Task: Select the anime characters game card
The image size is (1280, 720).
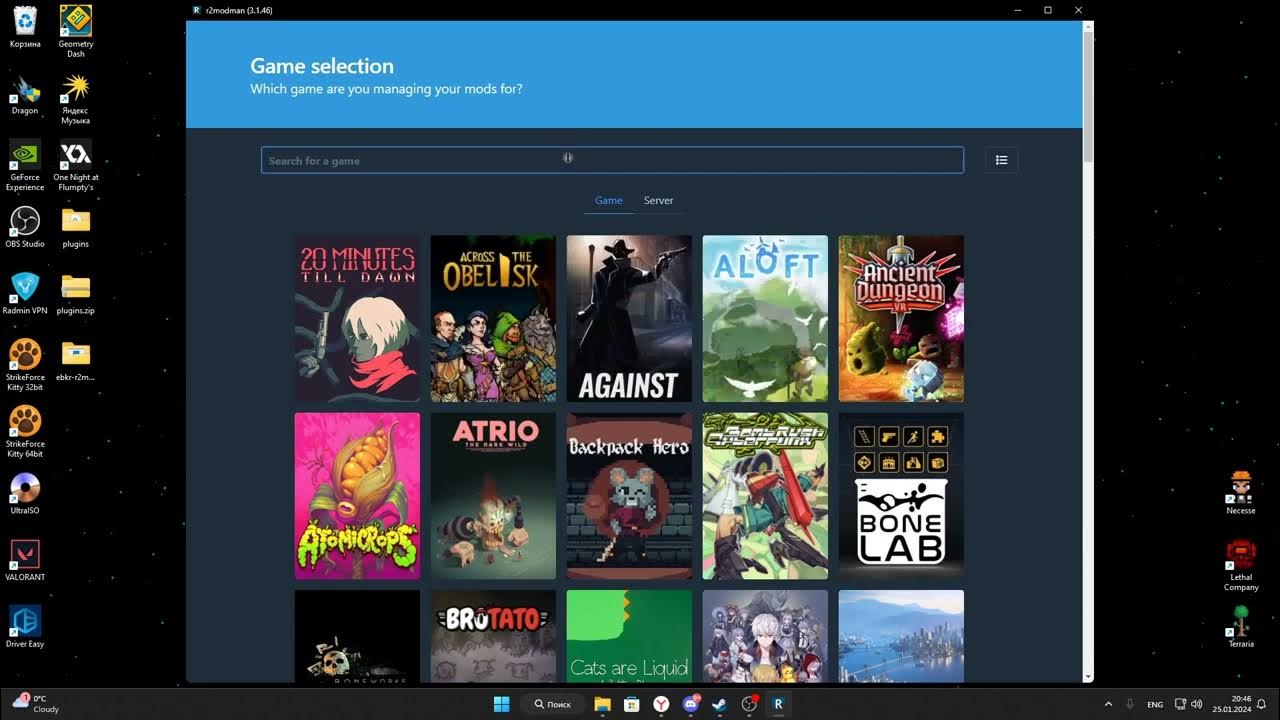Action: [765, 636]
